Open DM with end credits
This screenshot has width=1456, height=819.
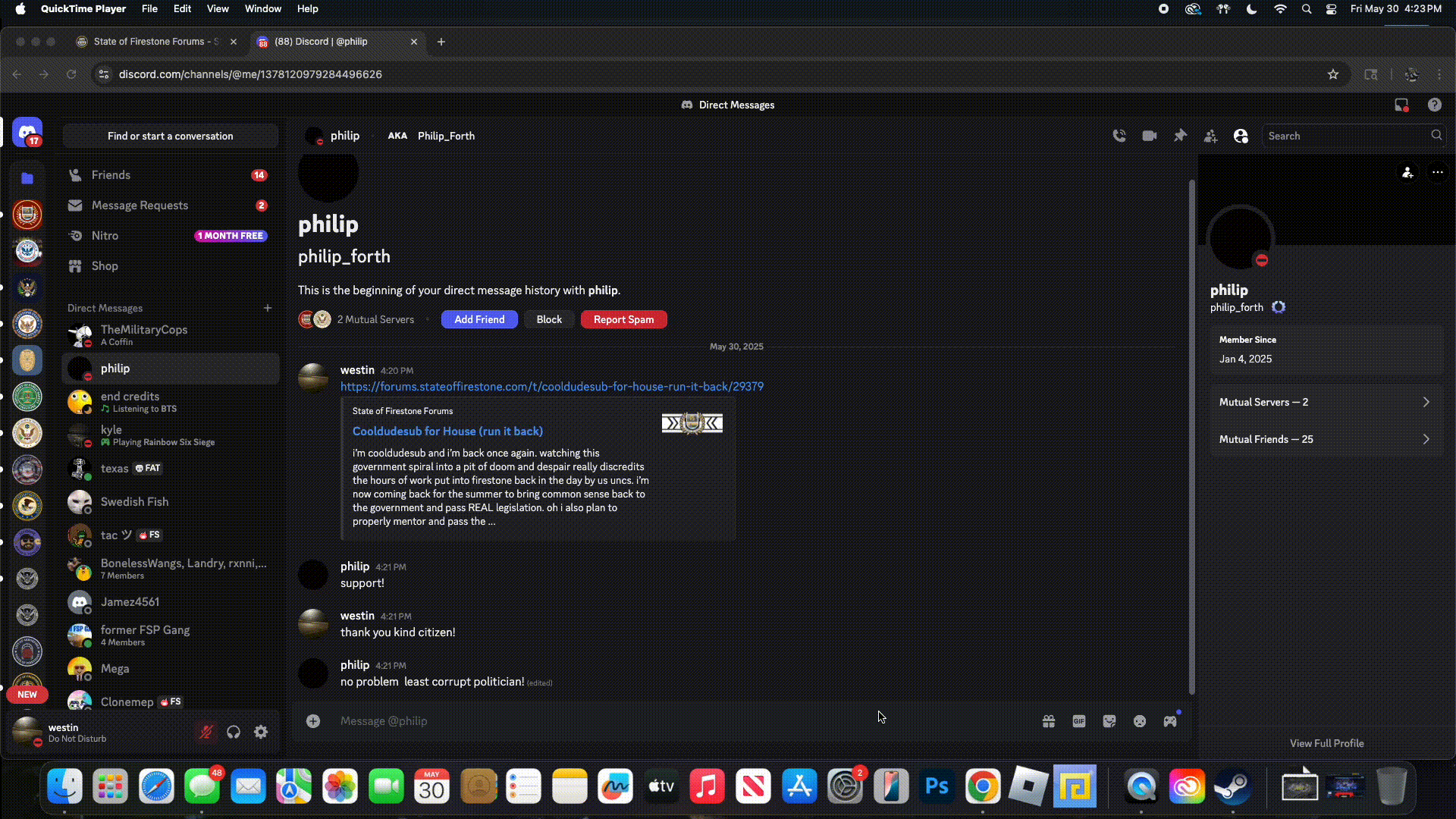pyautogui.click(x=170, y=402)
